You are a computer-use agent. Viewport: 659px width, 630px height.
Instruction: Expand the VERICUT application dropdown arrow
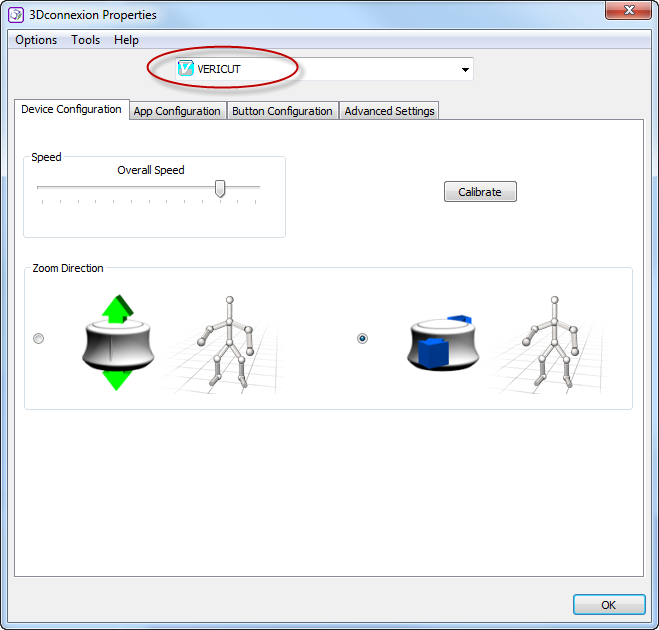pos(465,69)
